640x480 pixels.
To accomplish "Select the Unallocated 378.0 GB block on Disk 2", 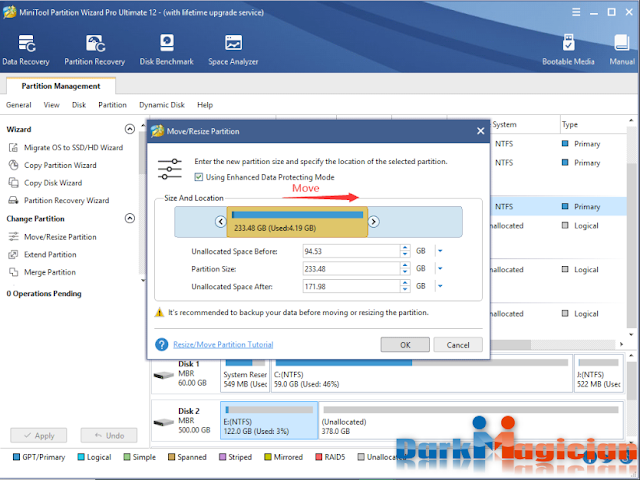I will tap(471, 420).
